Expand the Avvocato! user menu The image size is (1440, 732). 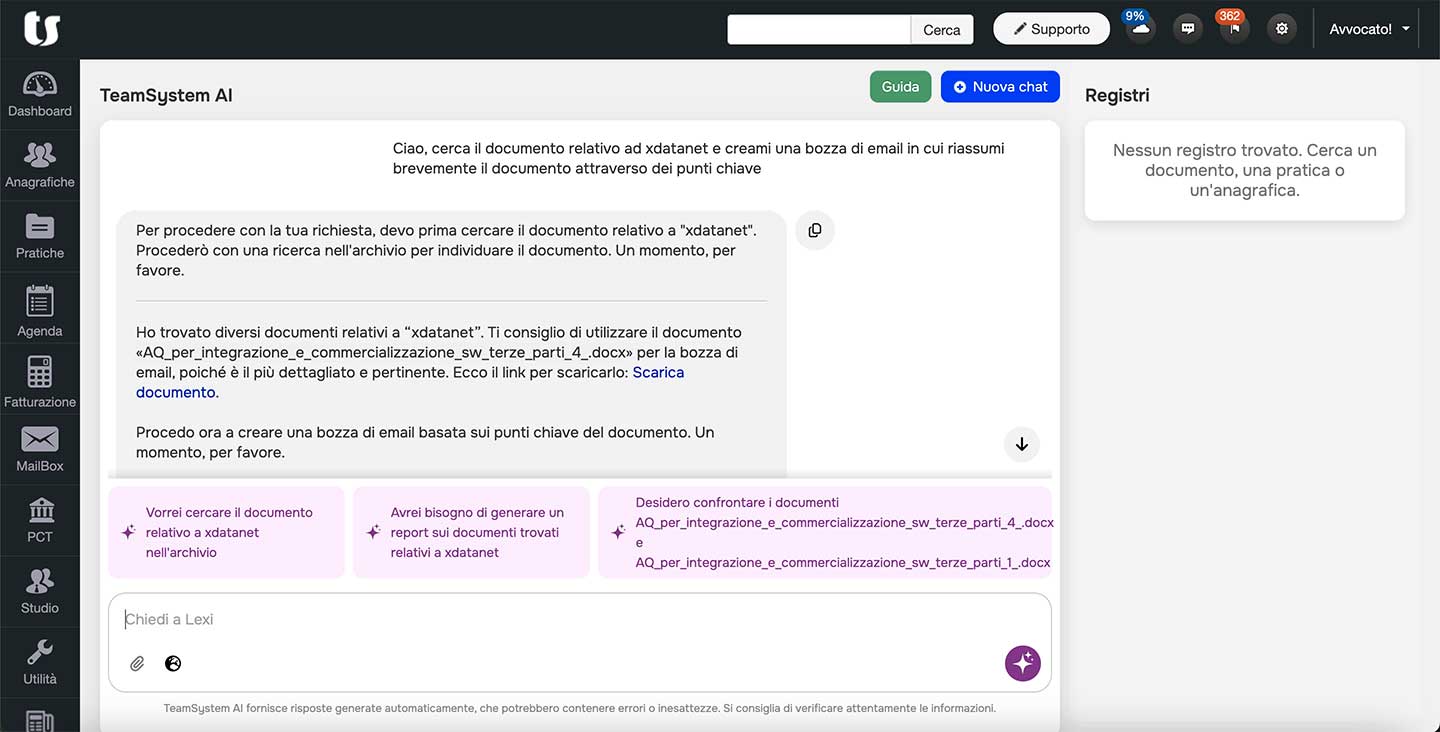(1369, 29)
